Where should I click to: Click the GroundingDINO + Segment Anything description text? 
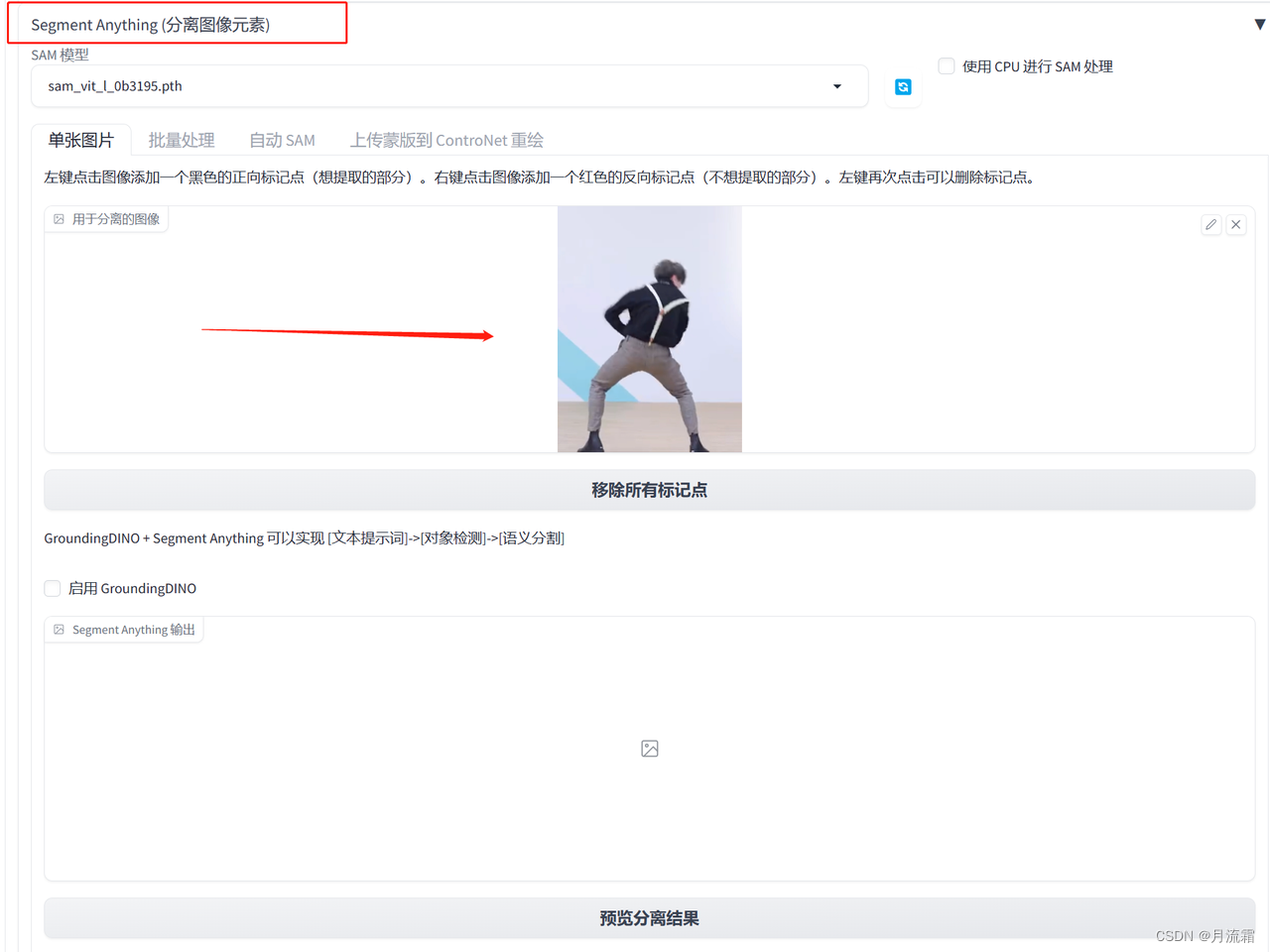(304, 538)
